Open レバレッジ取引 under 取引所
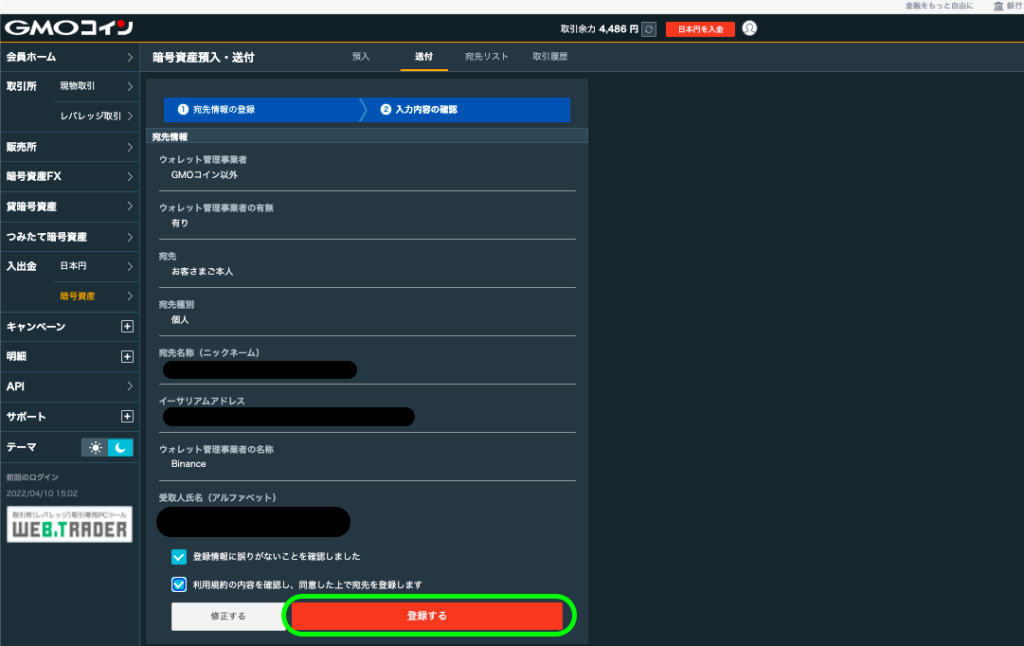This screenshot has height=646, width=1024. point(97,116)
